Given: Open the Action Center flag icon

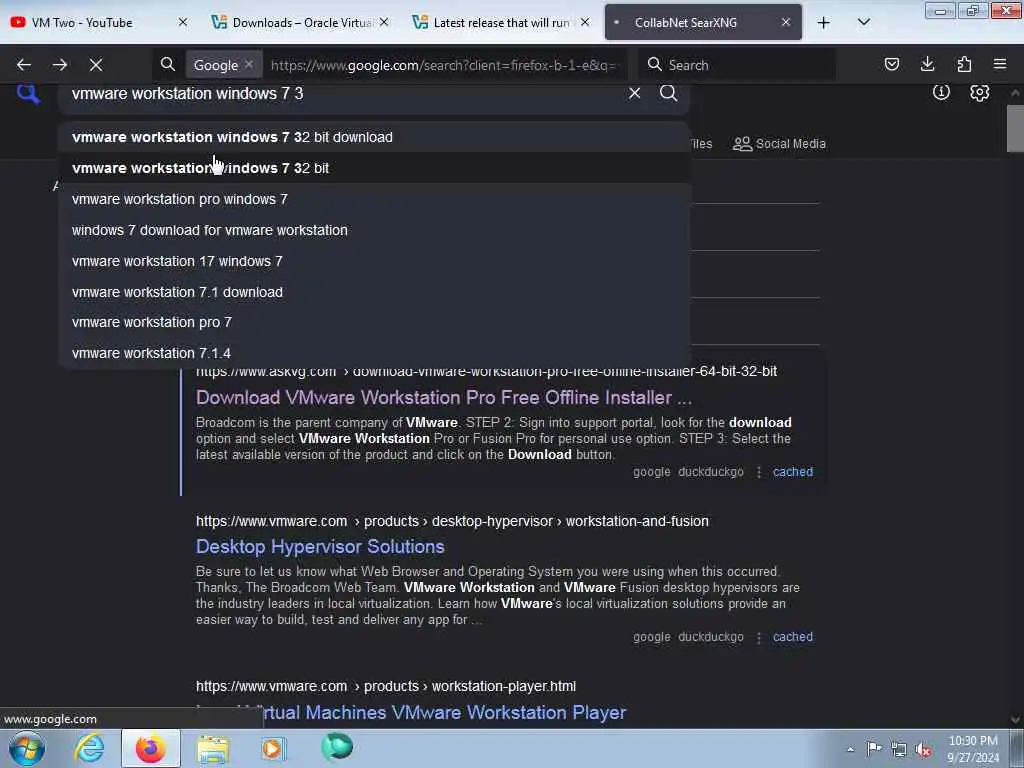Looking at the screenshot, I should [874, 748].
